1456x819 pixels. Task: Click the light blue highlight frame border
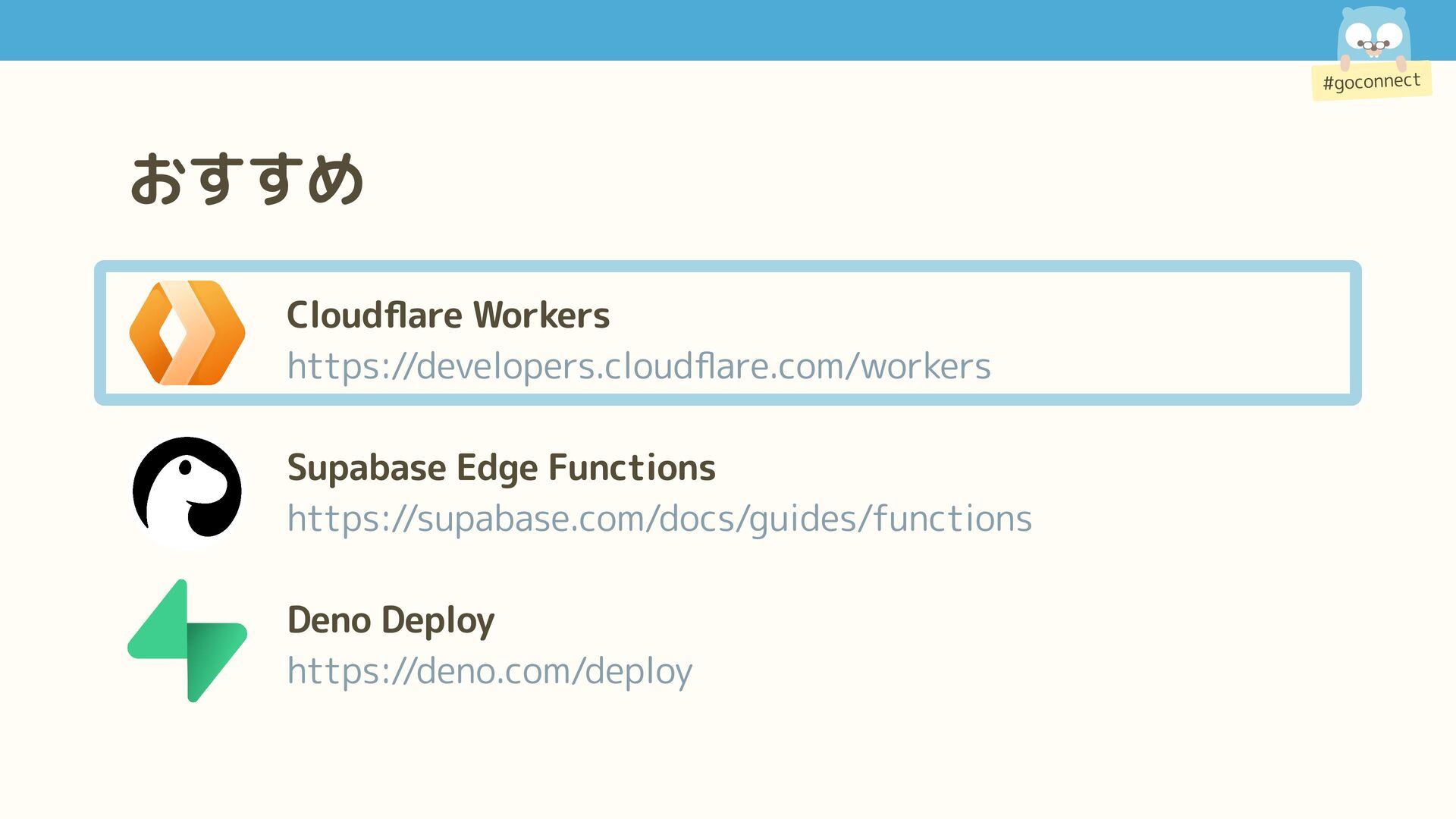[x=728, y=266]
